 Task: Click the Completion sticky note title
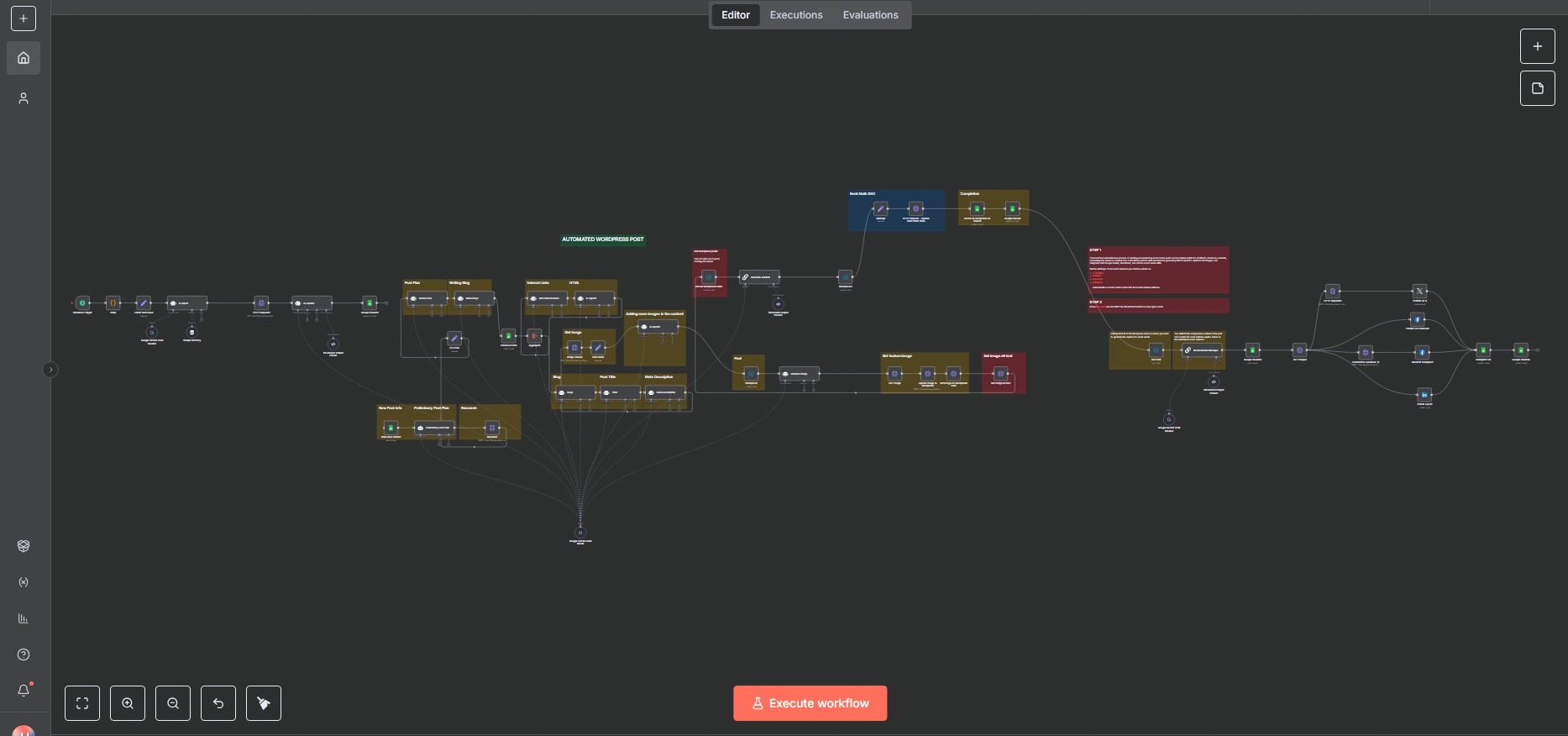click(970, 194)
